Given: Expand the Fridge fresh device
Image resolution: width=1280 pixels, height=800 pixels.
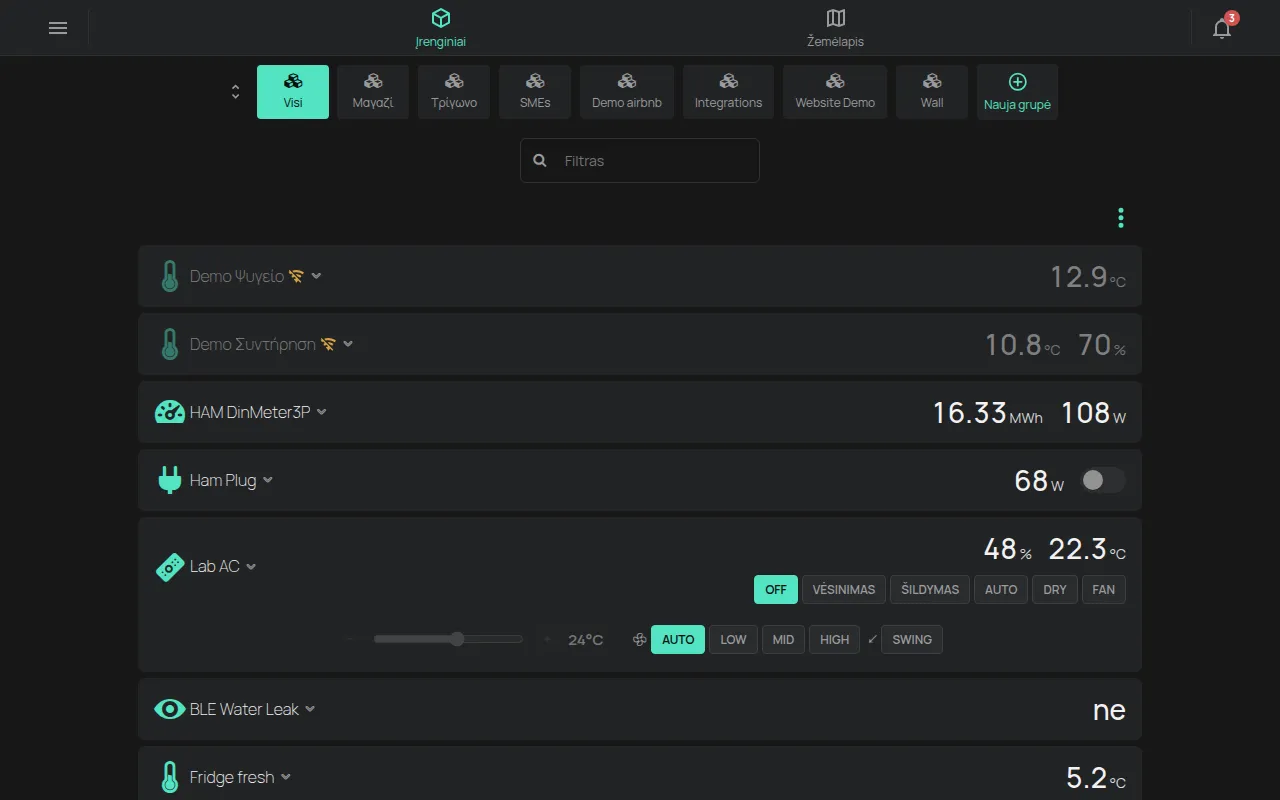Looking at the screenshot, I should [286, 777].
